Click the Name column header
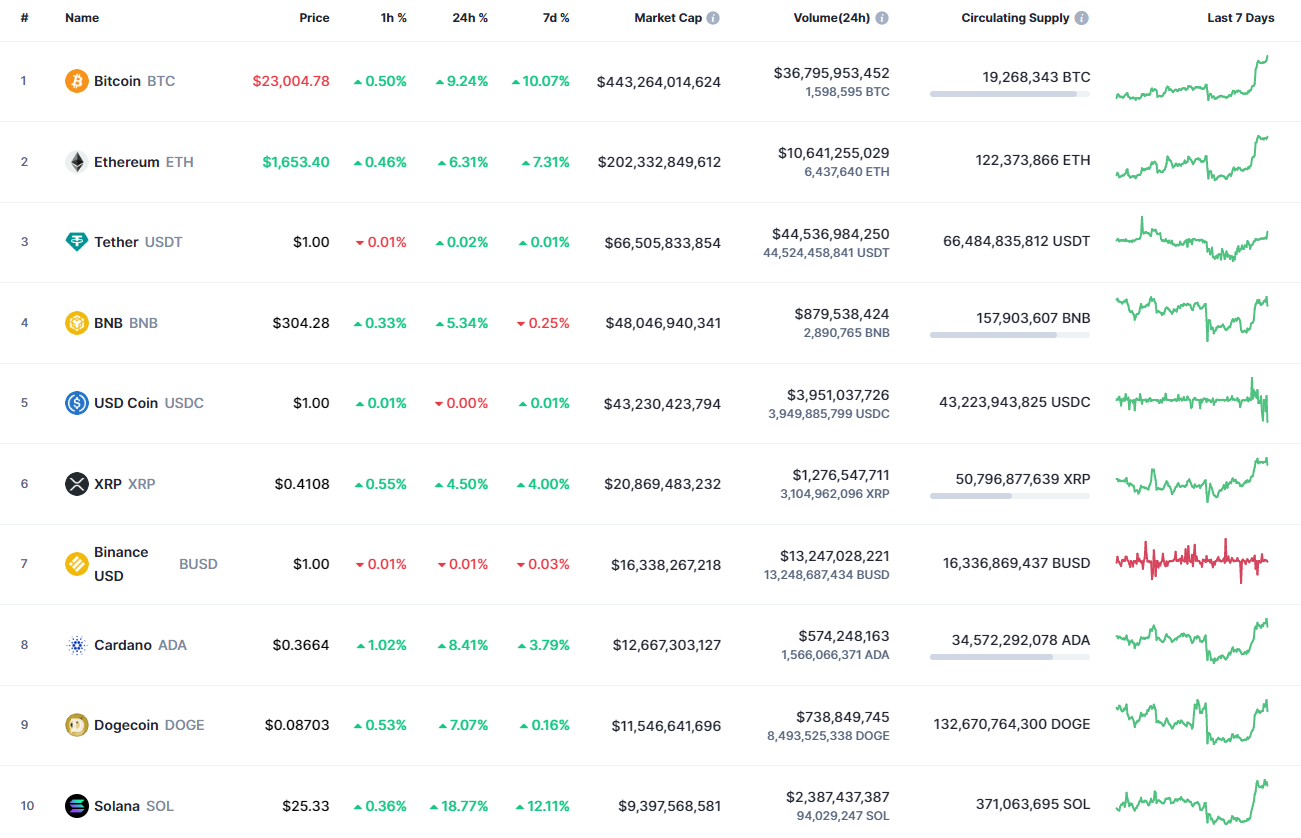Viewport: 1301px width, 838px height. [x=80, y=17]
